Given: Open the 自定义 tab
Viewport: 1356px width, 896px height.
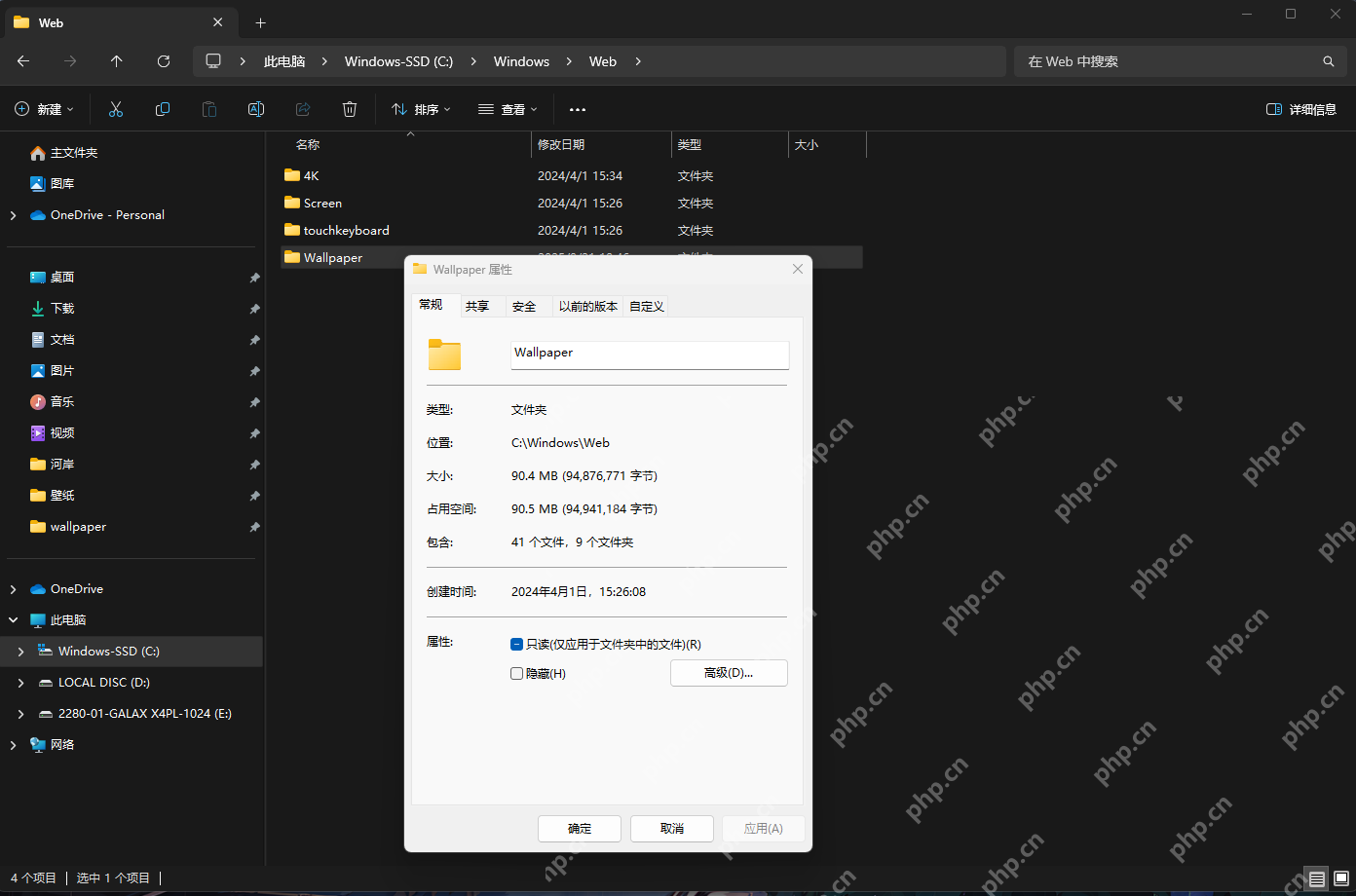Looking at the screenshot, I should tap(647, 306).
